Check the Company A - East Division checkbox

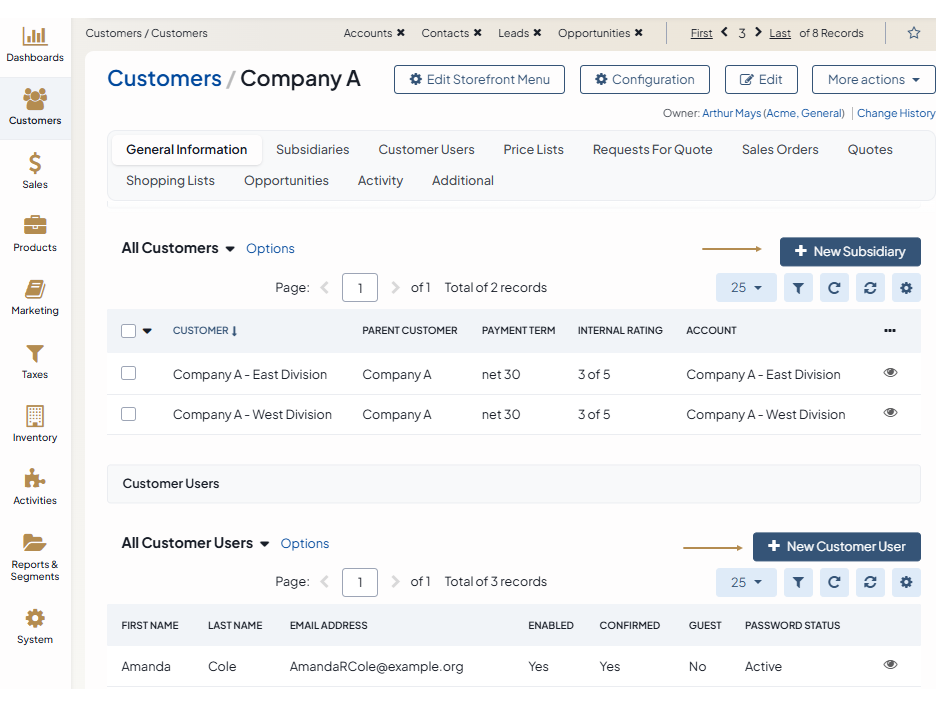coord(128,374)
